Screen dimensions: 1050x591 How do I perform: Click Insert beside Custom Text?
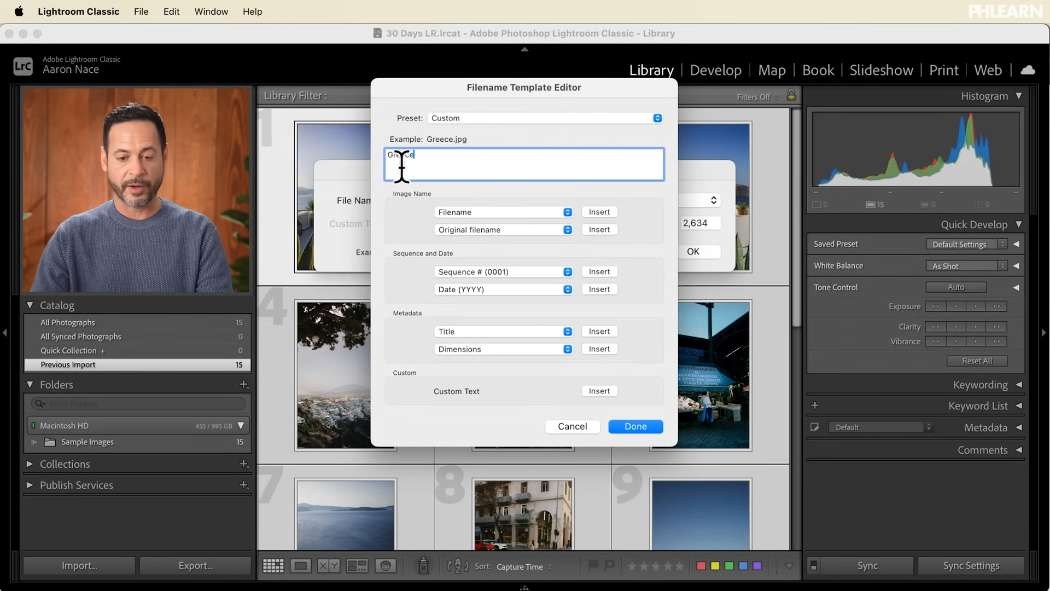[x=599, y=391]
